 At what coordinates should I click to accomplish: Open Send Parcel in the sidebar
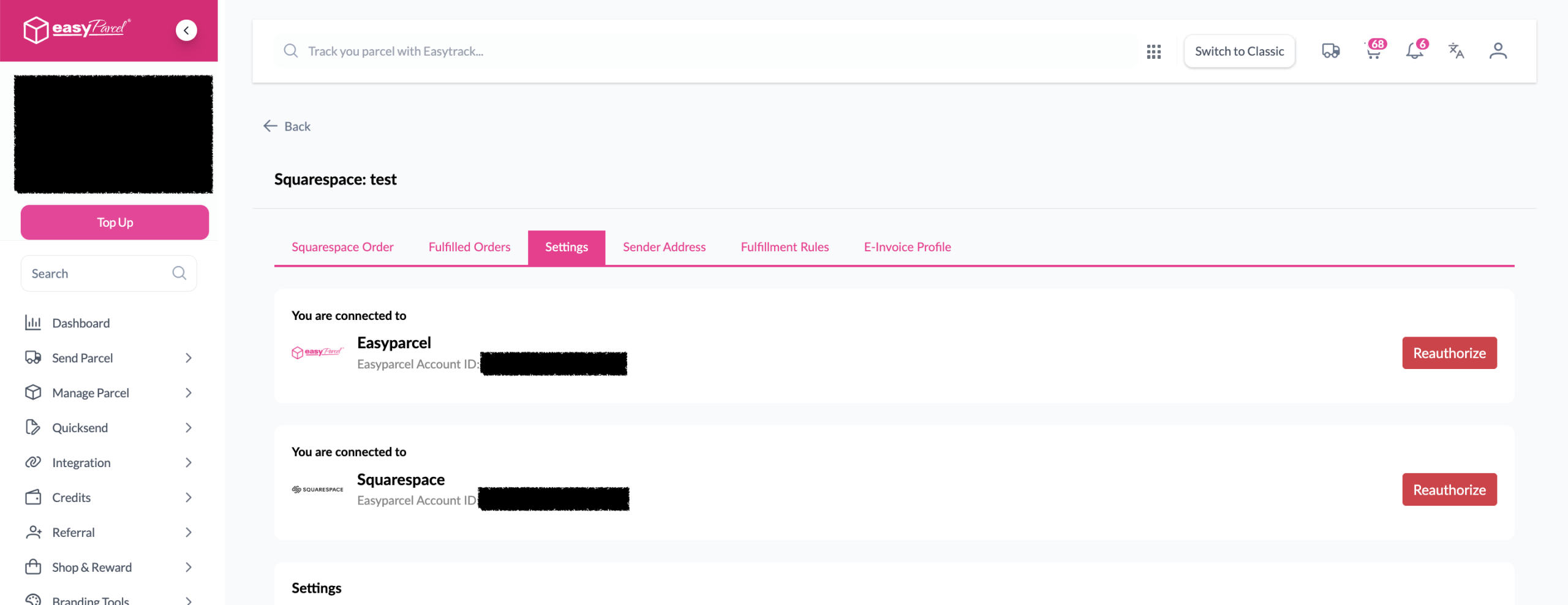tap(82, 358)
